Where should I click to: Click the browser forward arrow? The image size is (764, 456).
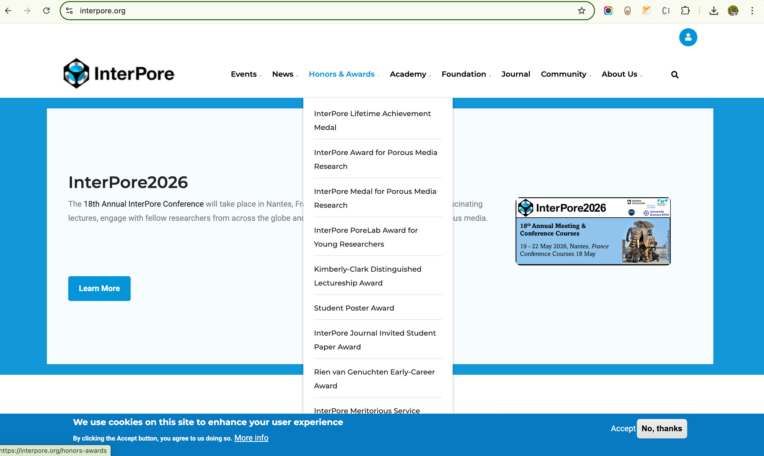click(27, 11)
